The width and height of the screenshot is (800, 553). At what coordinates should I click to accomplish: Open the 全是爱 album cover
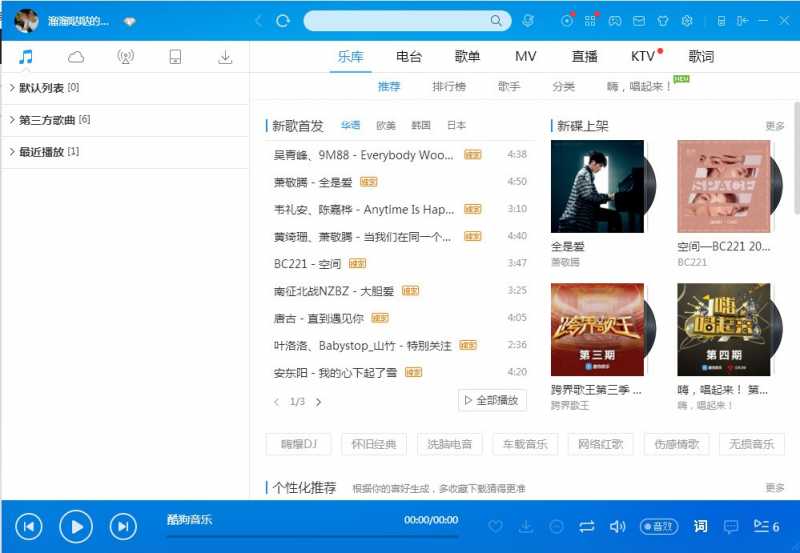pyautogui.click(x=597, y=186)
